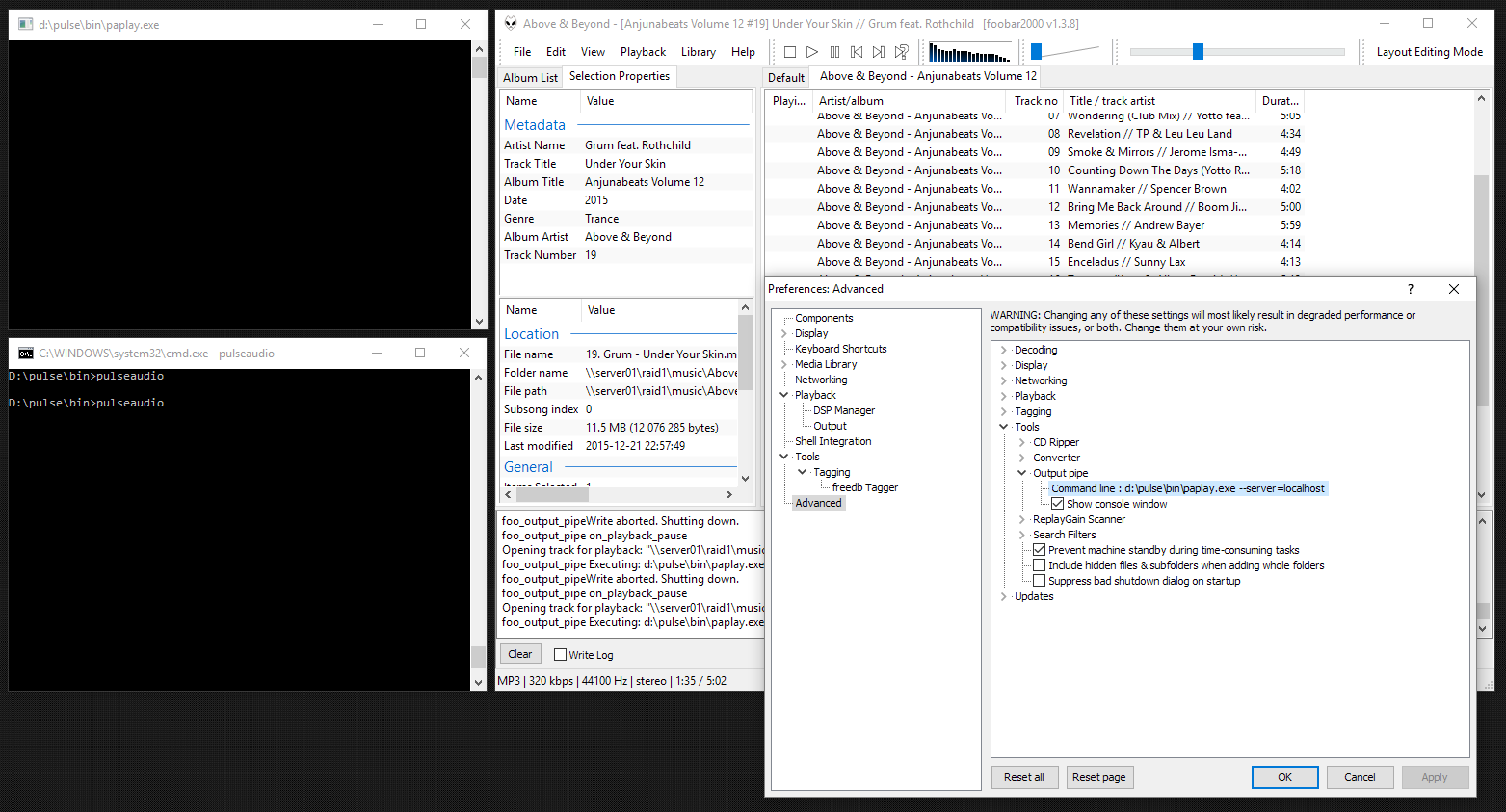The width and height of the screenshot is (1506, 812).
Task: Expand Networking in advanced settings tree
Action: coord(1004,380)
